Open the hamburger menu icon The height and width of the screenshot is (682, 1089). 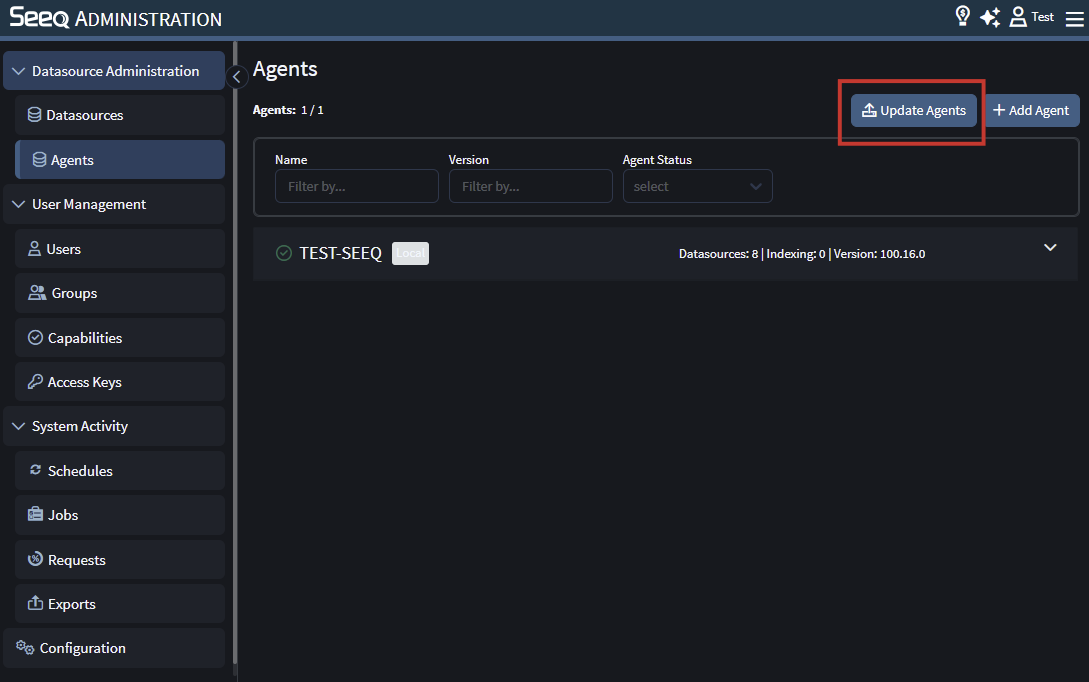tap(1074, 18)
